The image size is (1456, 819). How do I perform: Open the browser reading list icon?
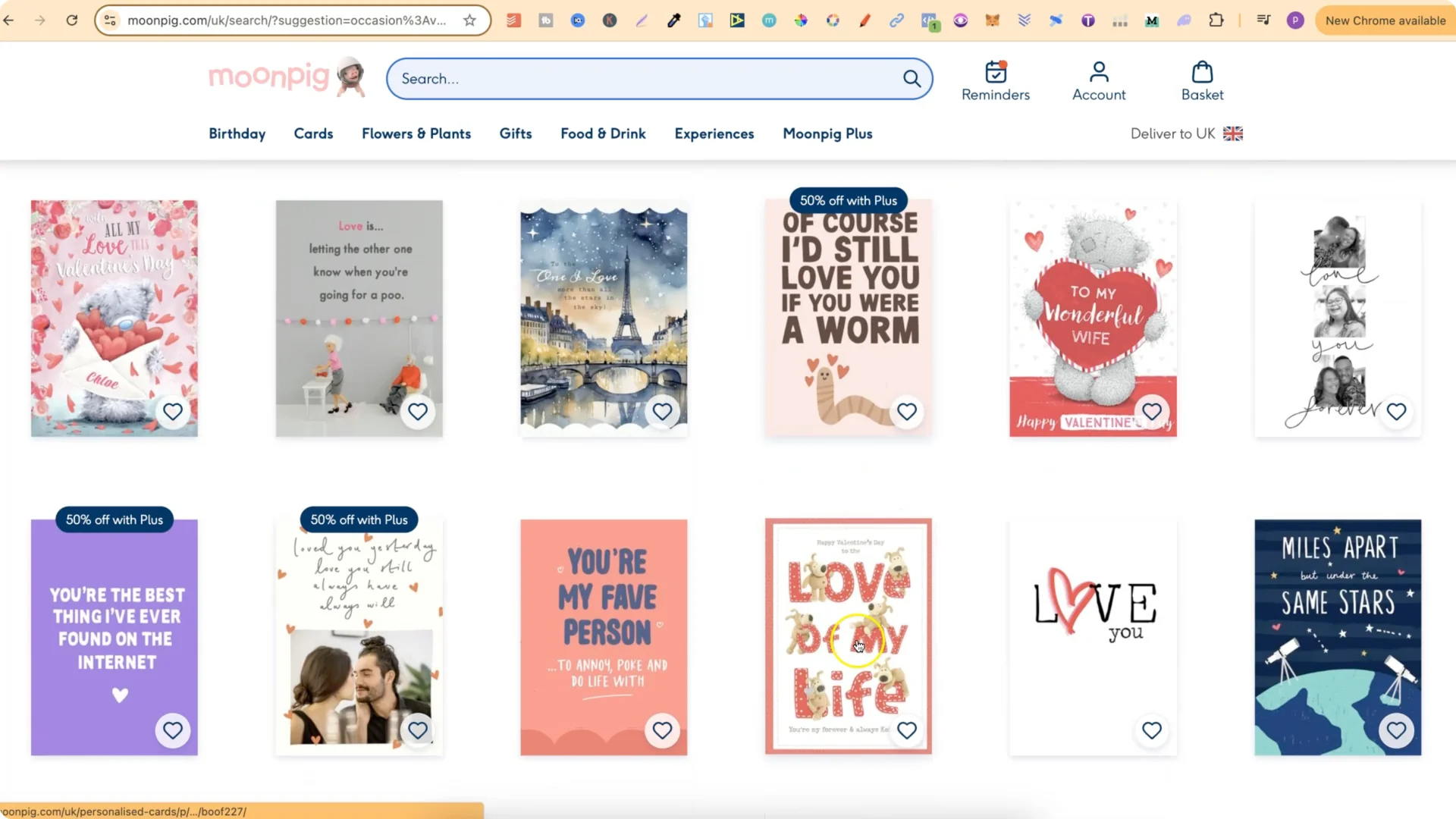tap(1263, 20)
